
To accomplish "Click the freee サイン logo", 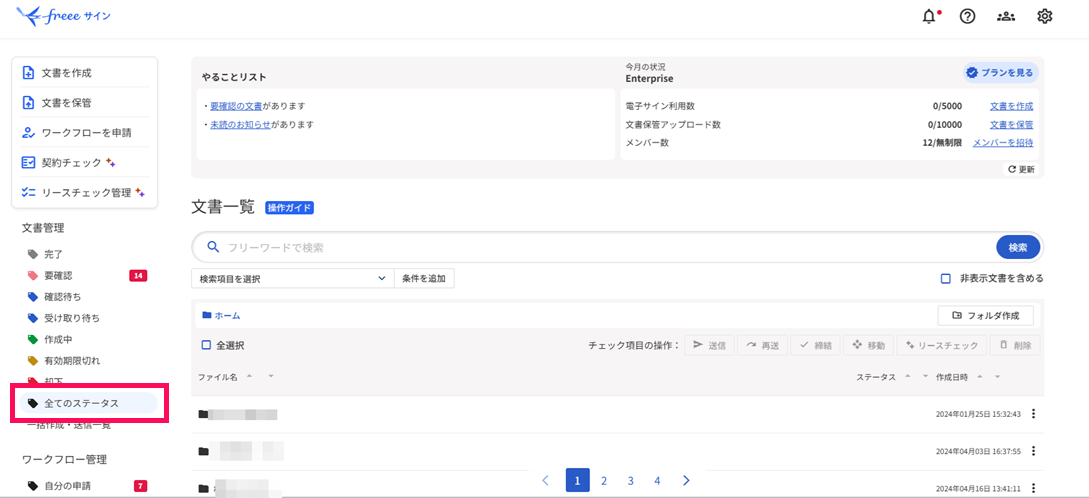I will tap(63, 15).
